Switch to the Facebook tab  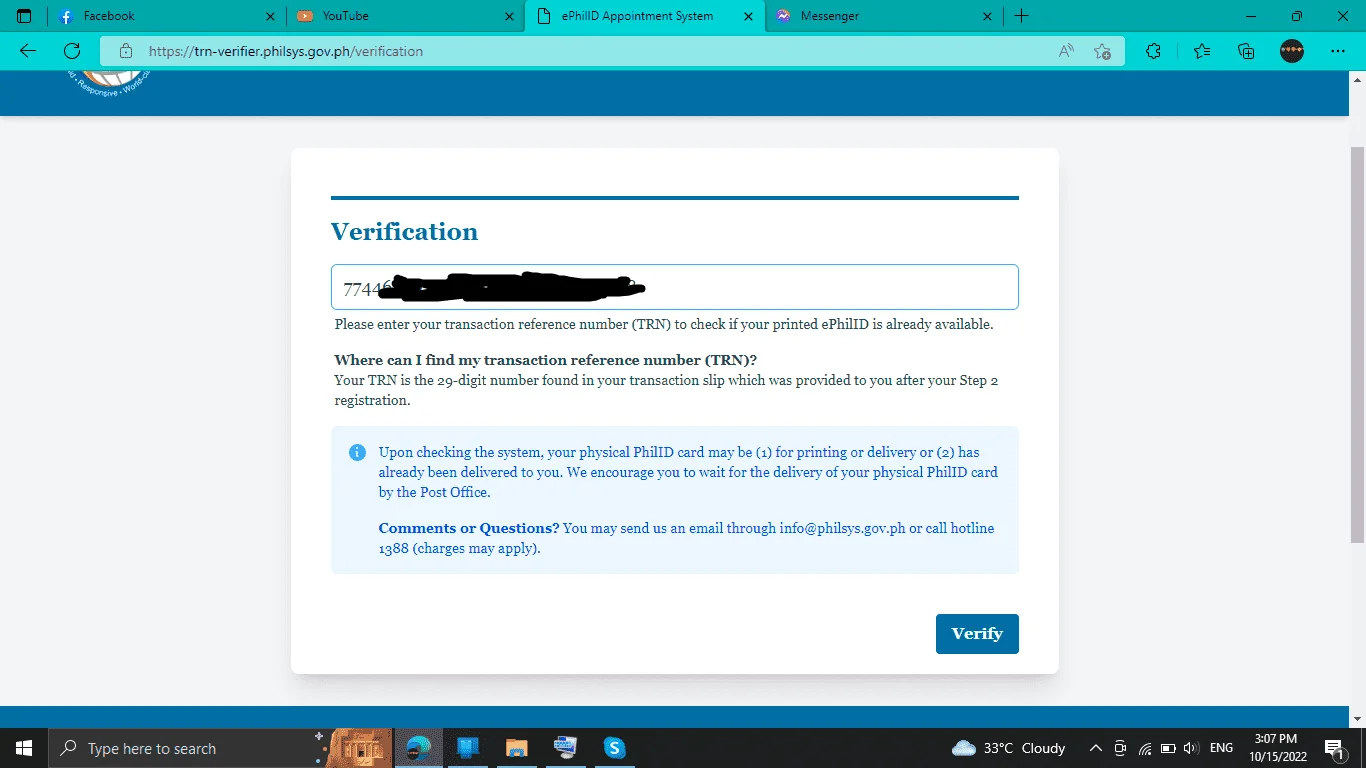tap(166, 16)
